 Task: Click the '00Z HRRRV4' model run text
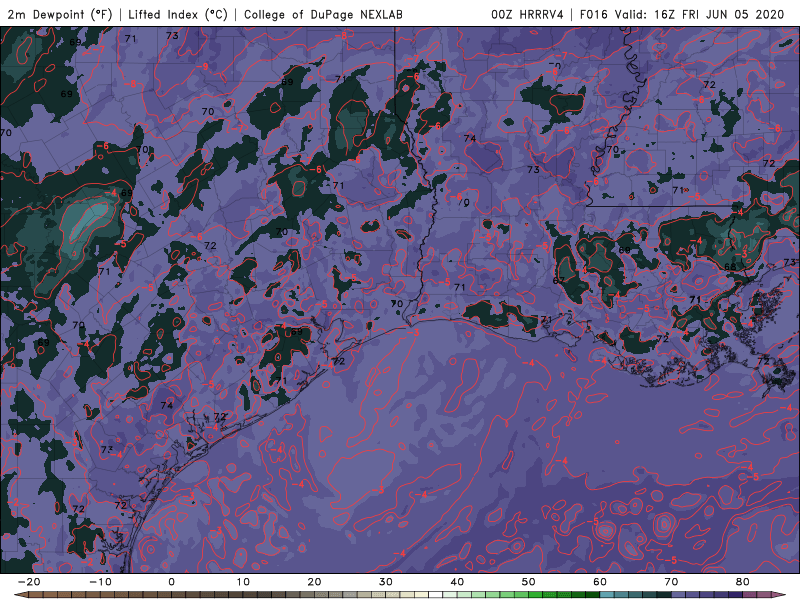[x=527, y=15]
